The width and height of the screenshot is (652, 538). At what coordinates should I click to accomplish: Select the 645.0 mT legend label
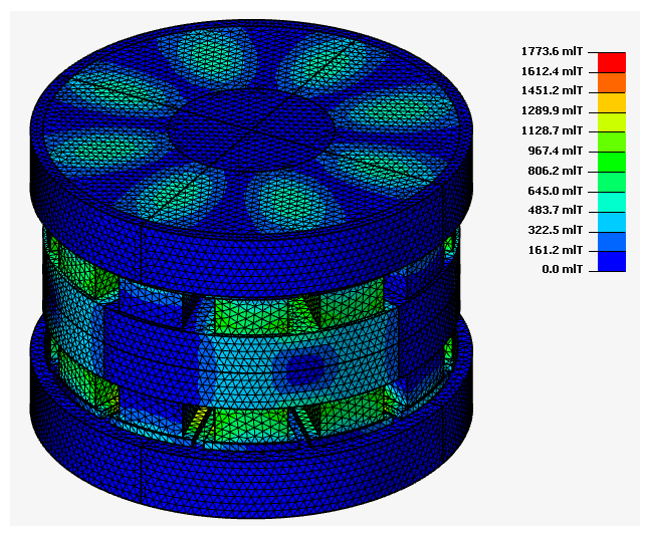[x=555, y=190]
